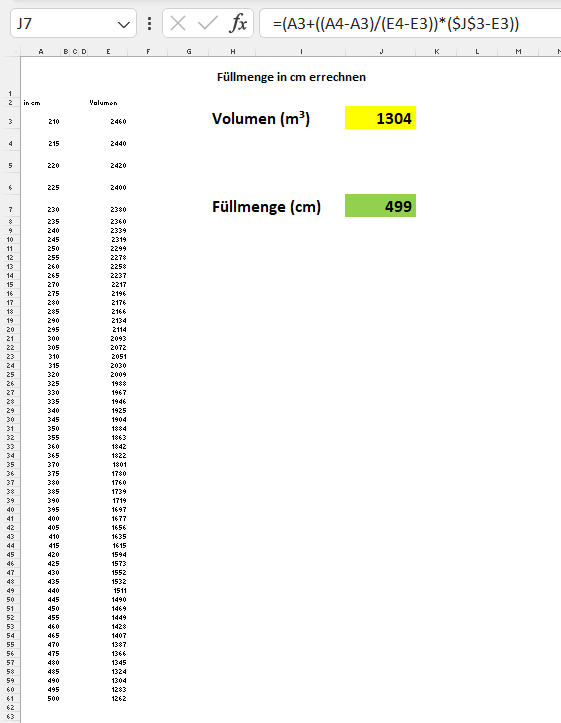The width and height of the screenshot is (561, 723).
Task: Click the Insert Function fx icon
Action: pyautogui.click(x=238, y=23)
